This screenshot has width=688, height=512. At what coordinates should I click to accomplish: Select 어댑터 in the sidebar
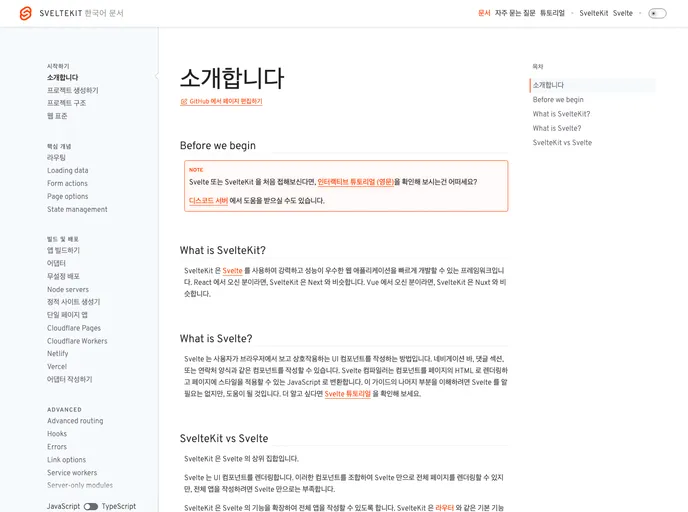coord(56,263)
